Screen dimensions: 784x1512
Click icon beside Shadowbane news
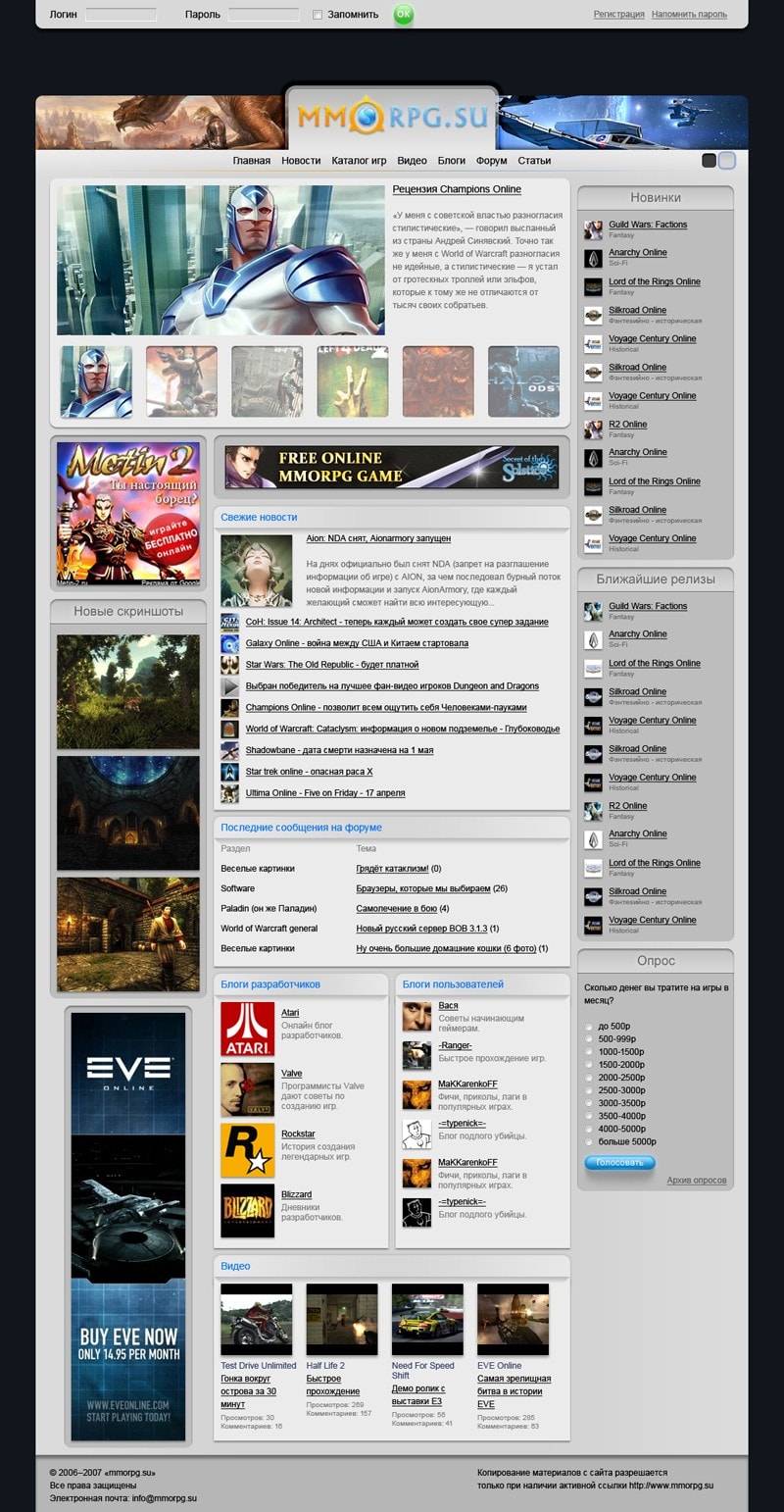(230, 750)
